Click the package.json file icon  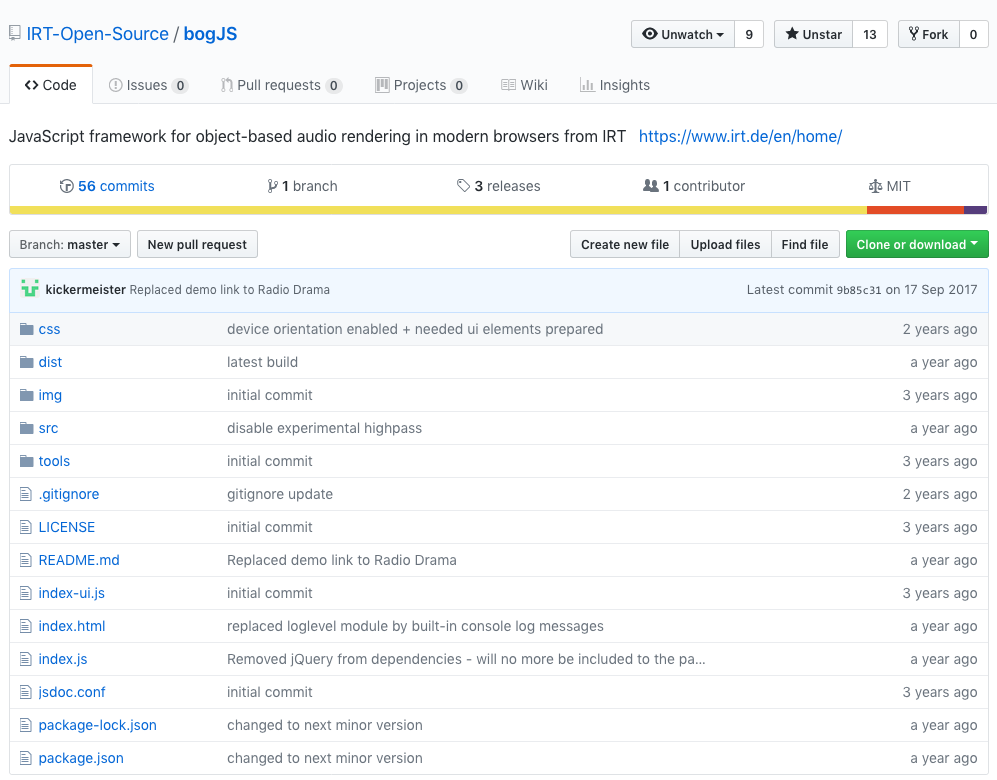(x=25, y=758)
